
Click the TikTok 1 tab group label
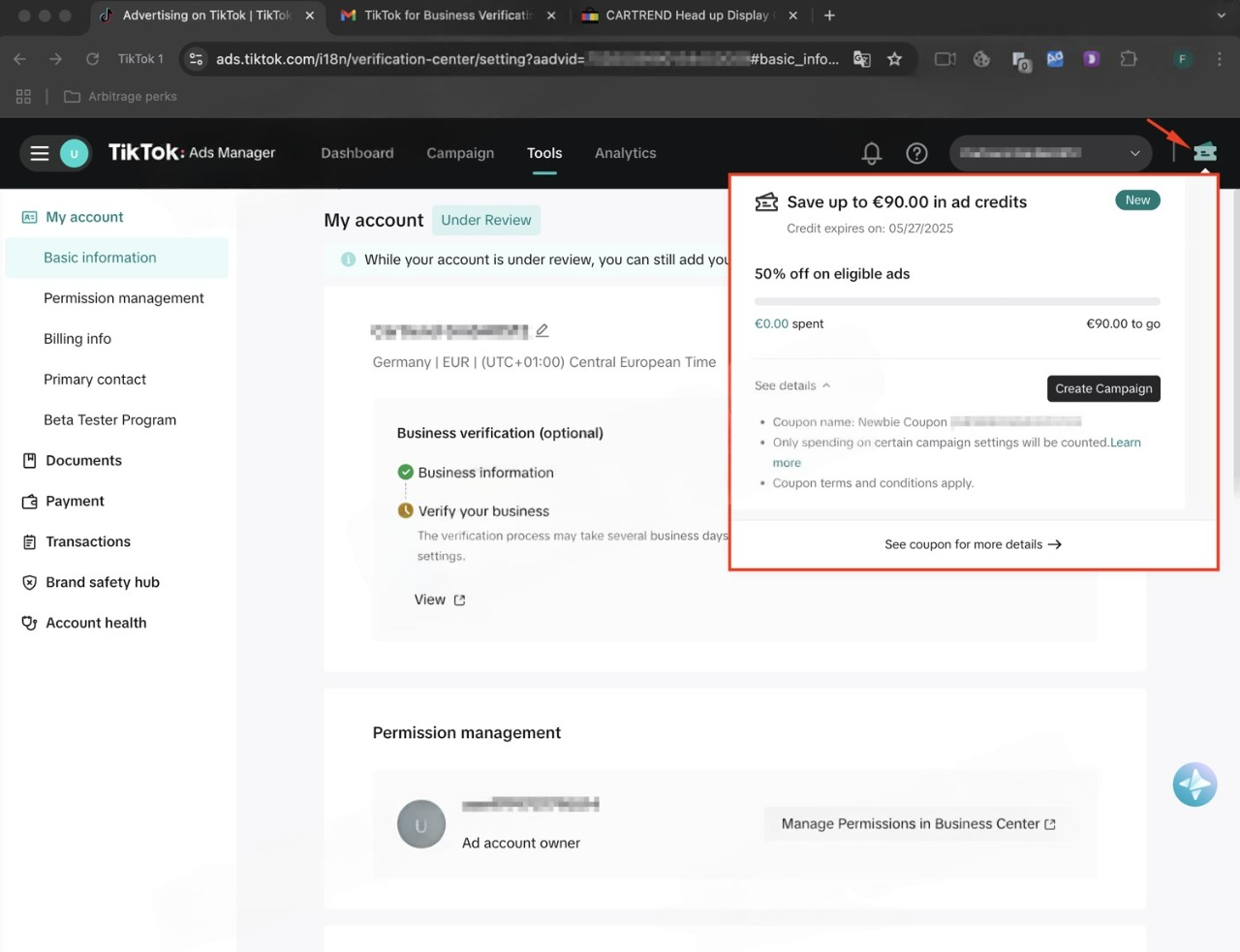point(140,59)
